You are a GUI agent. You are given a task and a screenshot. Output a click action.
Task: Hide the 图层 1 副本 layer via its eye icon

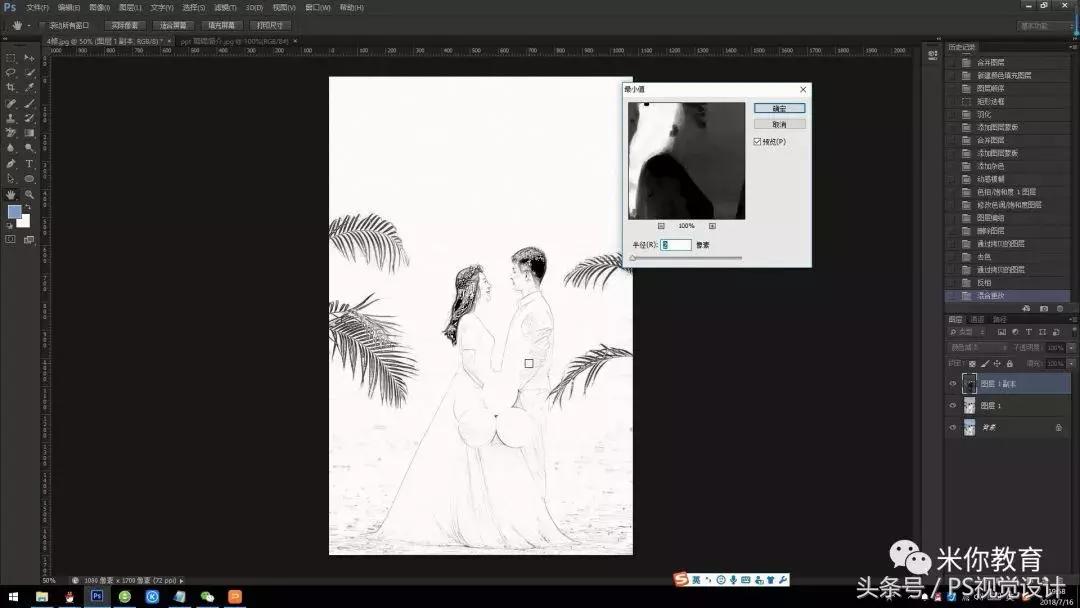pyautogui.click(x=952, y=384)
